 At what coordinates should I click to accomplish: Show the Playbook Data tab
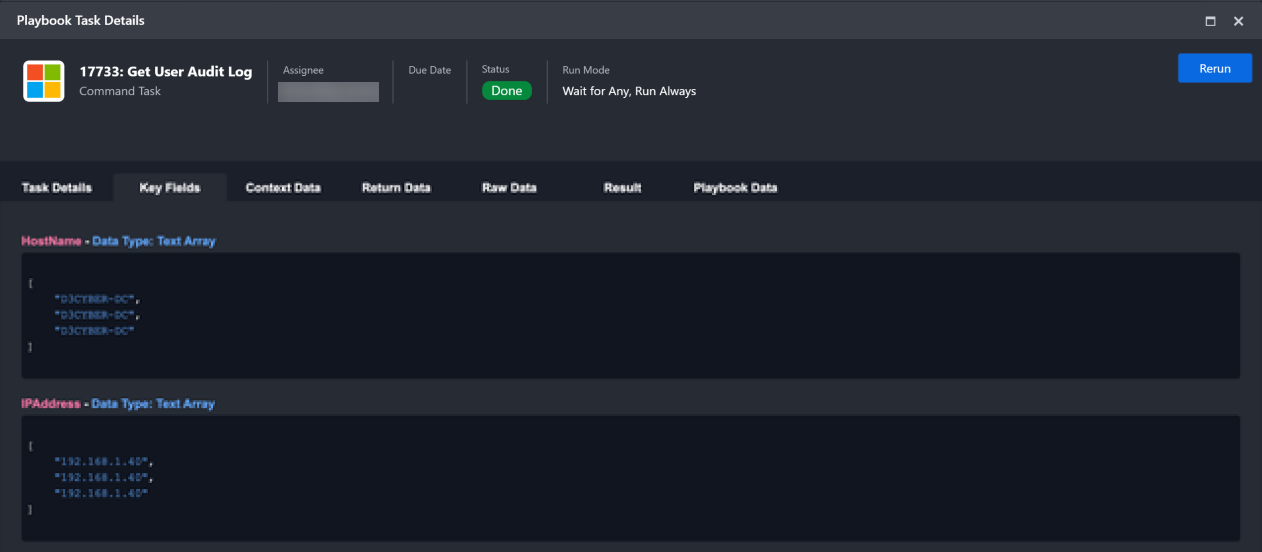point(735,188)
